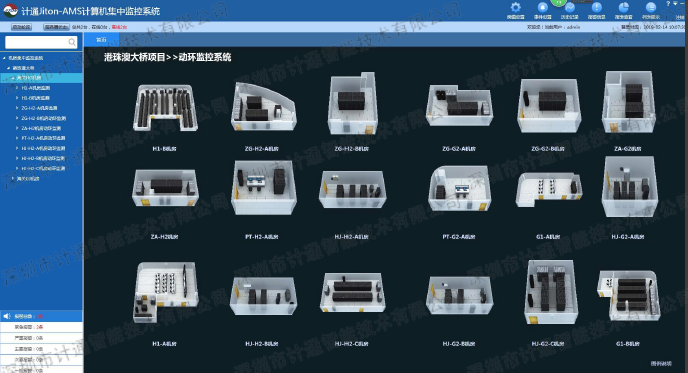Toggle the alarm speaker sound icon
The height and width of the screenshot is (373, 688).
coord(7,316)
